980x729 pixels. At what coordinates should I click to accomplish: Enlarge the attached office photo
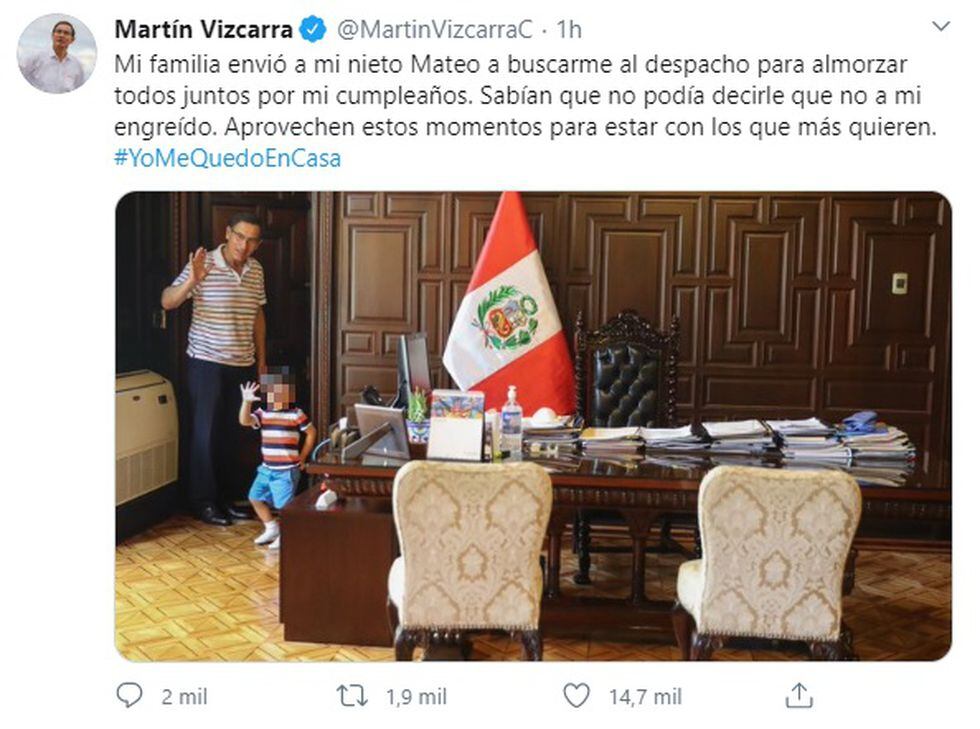[533, 426]
